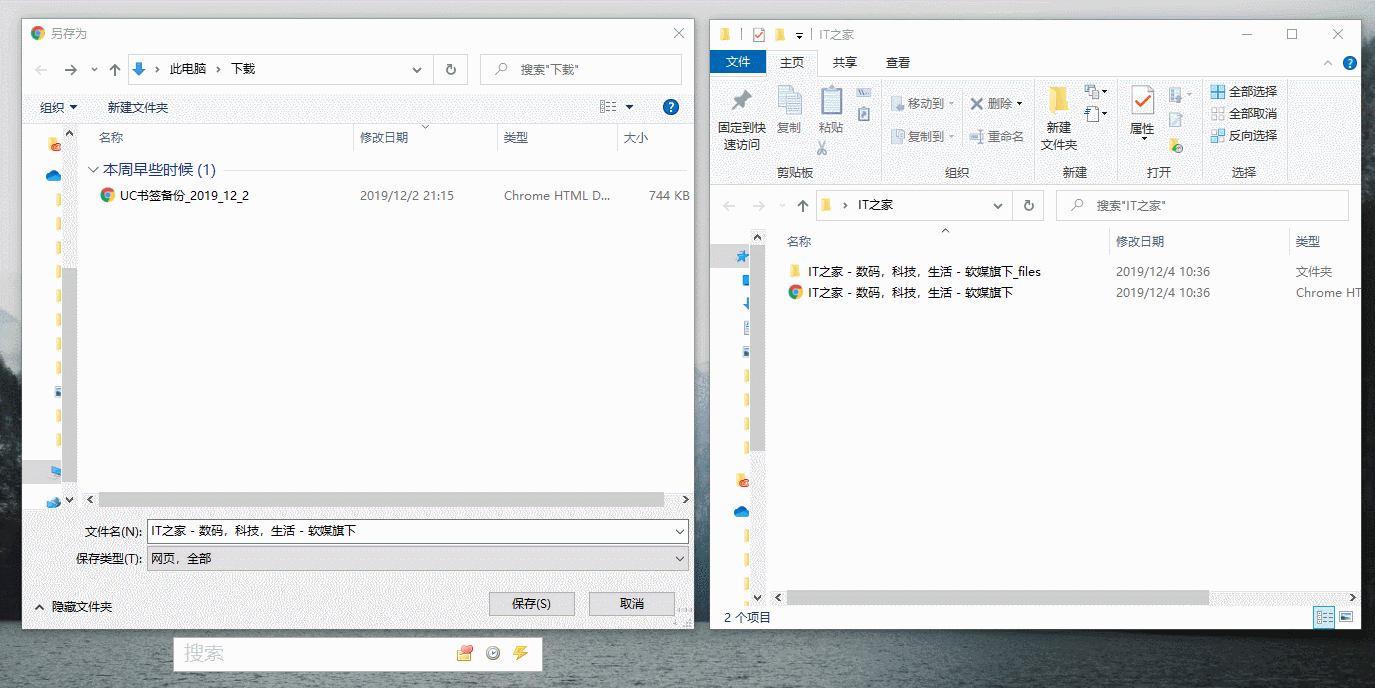Screen dimensions: 1375x688
Task: Open the 保存类型 file type dropdown
Action: pos(680,559)
